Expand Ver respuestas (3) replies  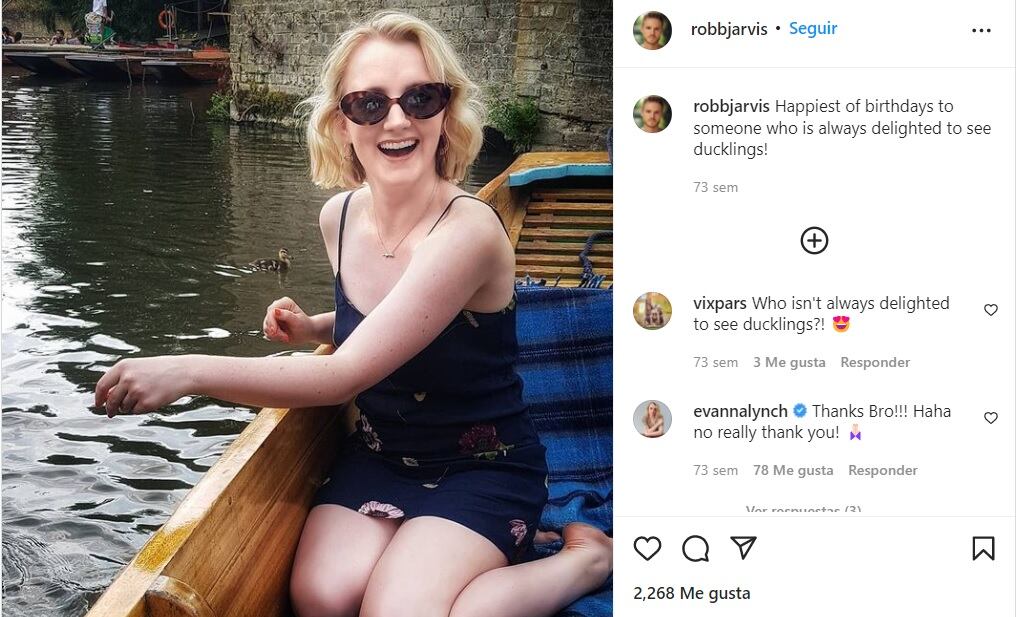(803, 510)
